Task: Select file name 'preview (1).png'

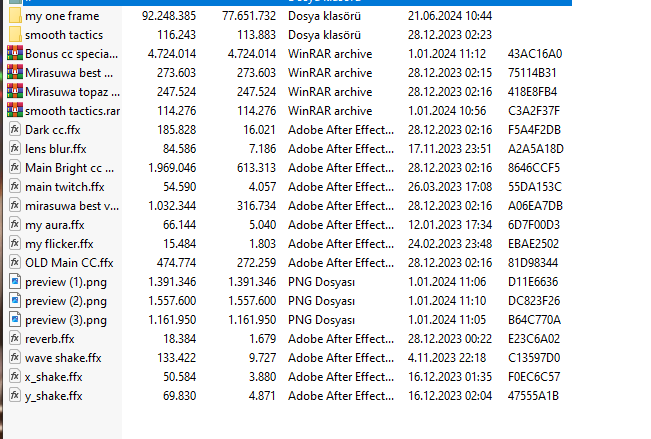Action: pyautogui.click(x=66, y=282)
